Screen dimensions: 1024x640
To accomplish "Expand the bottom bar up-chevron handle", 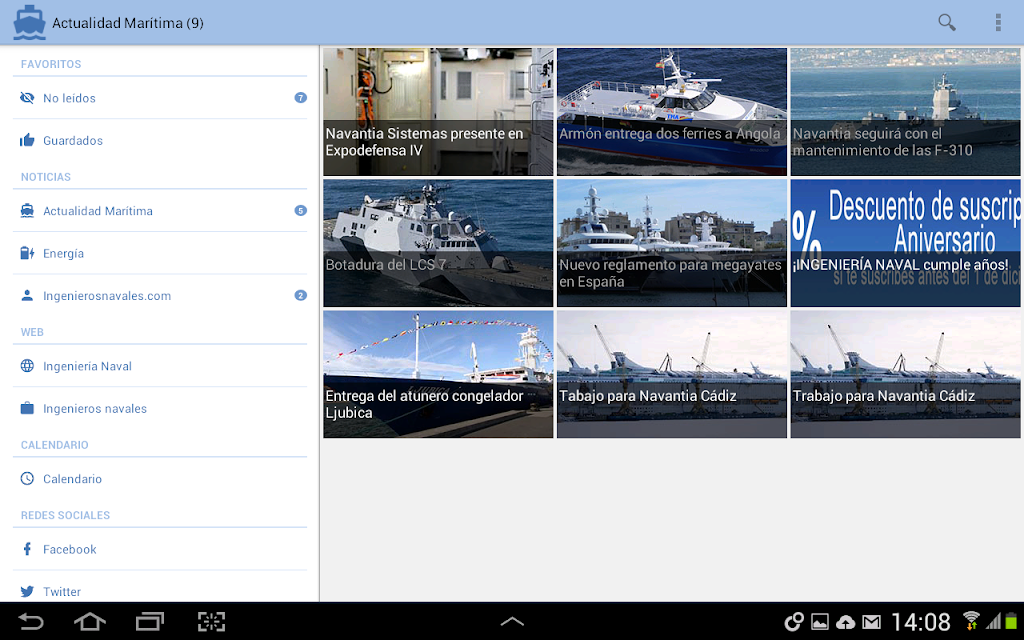I will point(512,622).
